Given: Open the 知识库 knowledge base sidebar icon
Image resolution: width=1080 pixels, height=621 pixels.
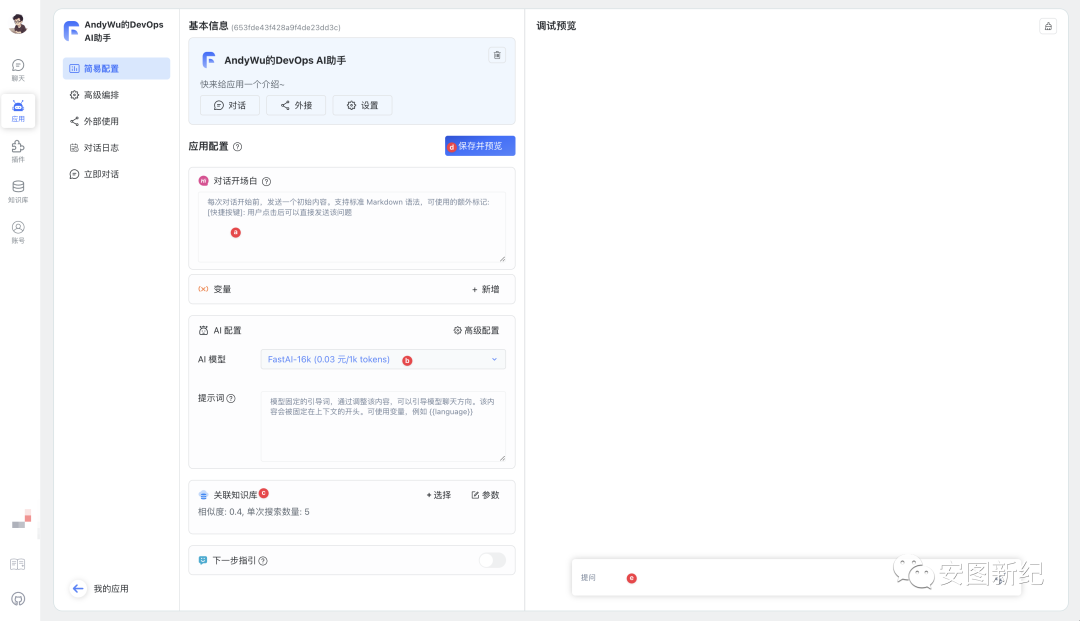Looking at the screenshot, I should click(18, 191).
